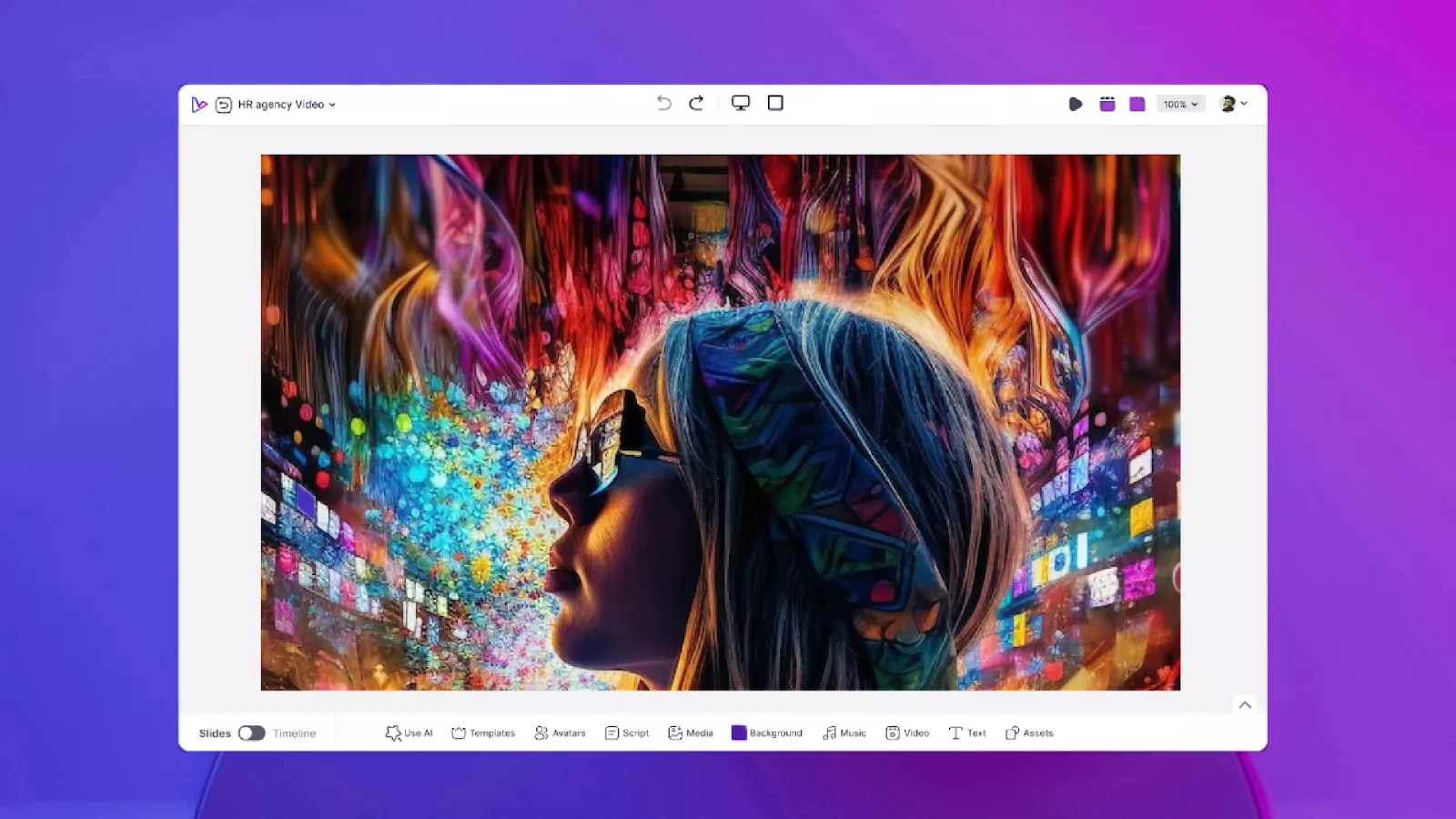Open the 100% zoom level dropdown

click(1180, 105)
